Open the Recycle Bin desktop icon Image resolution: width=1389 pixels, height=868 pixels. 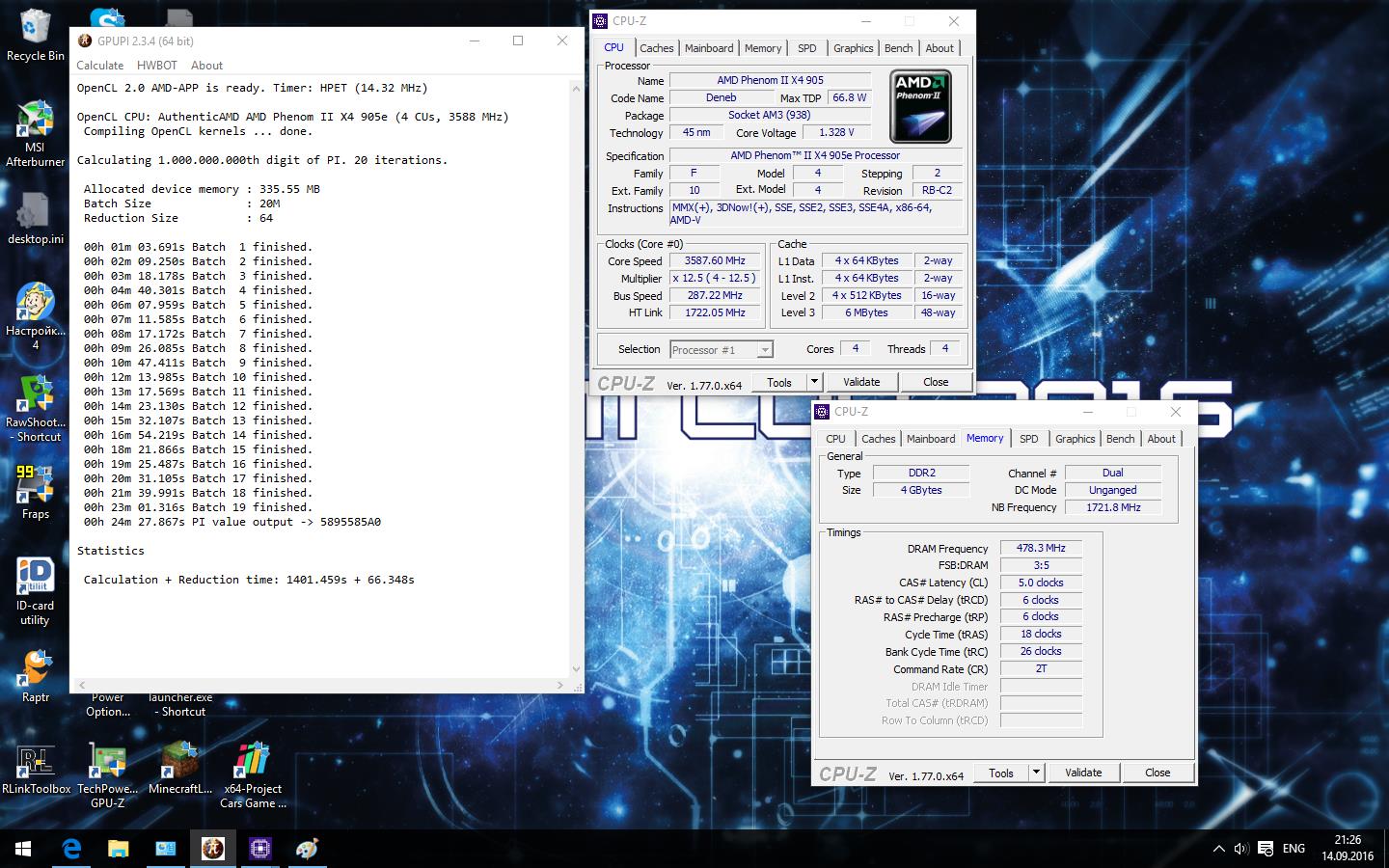click(35, 36)
